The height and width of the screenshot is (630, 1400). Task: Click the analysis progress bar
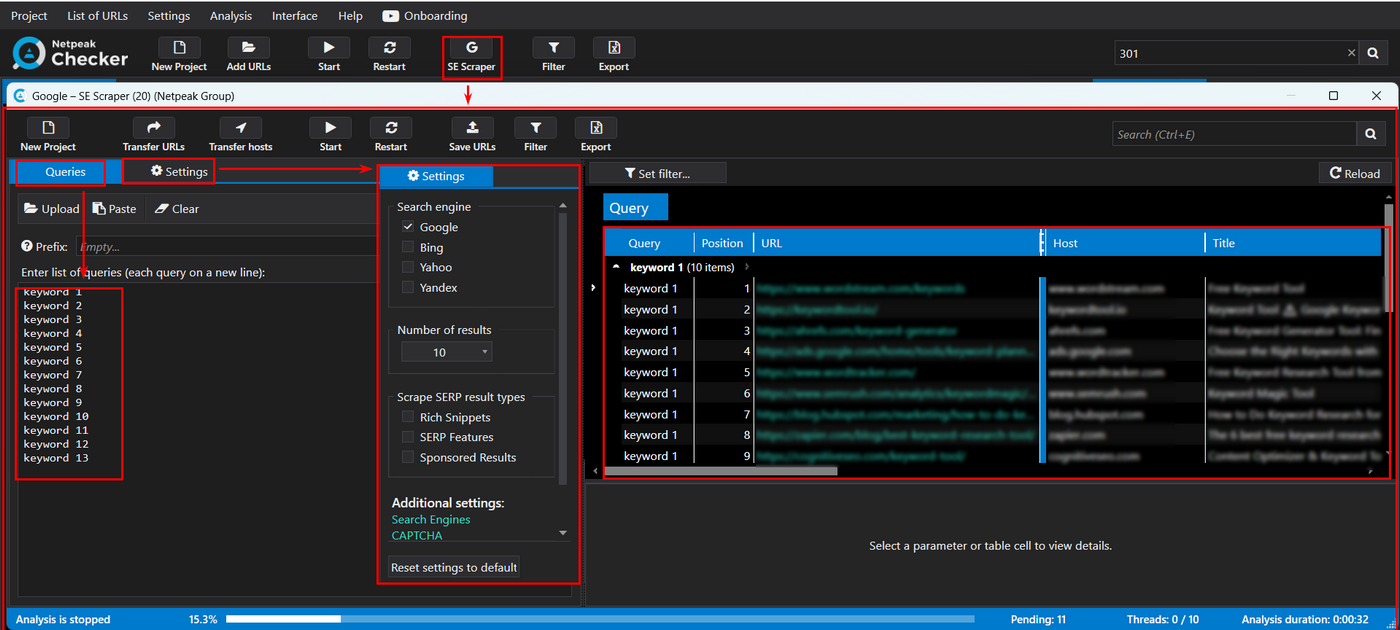click(x=600, y=619)
